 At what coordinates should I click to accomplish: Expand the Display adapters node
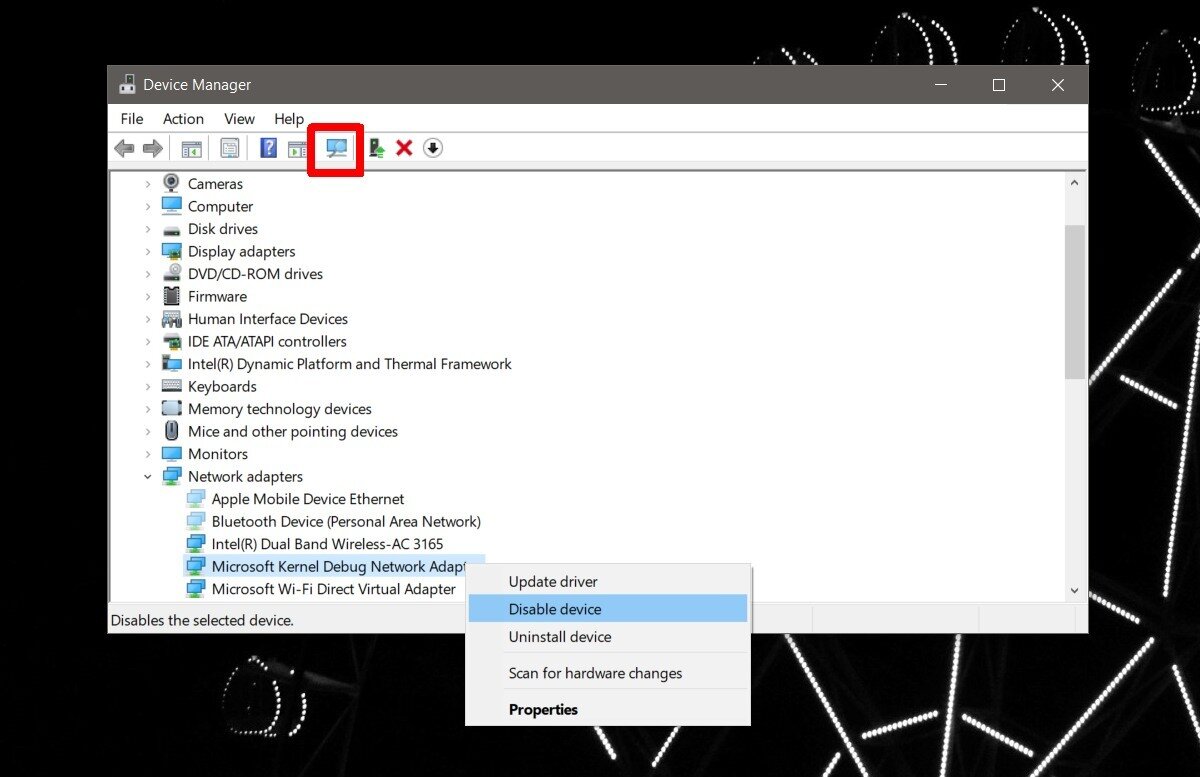(x=148, y=252)
